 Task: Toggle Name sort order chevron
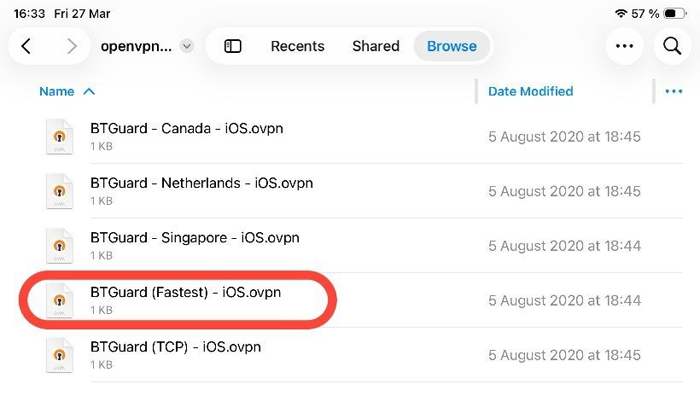(x=89, y=92)
